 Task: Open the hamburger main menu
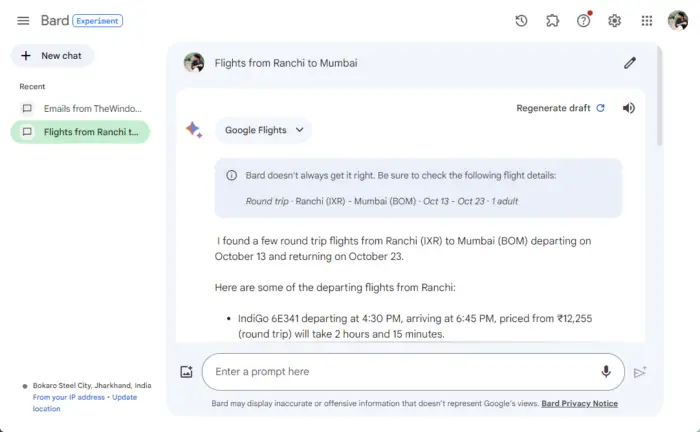pos(23,20)
